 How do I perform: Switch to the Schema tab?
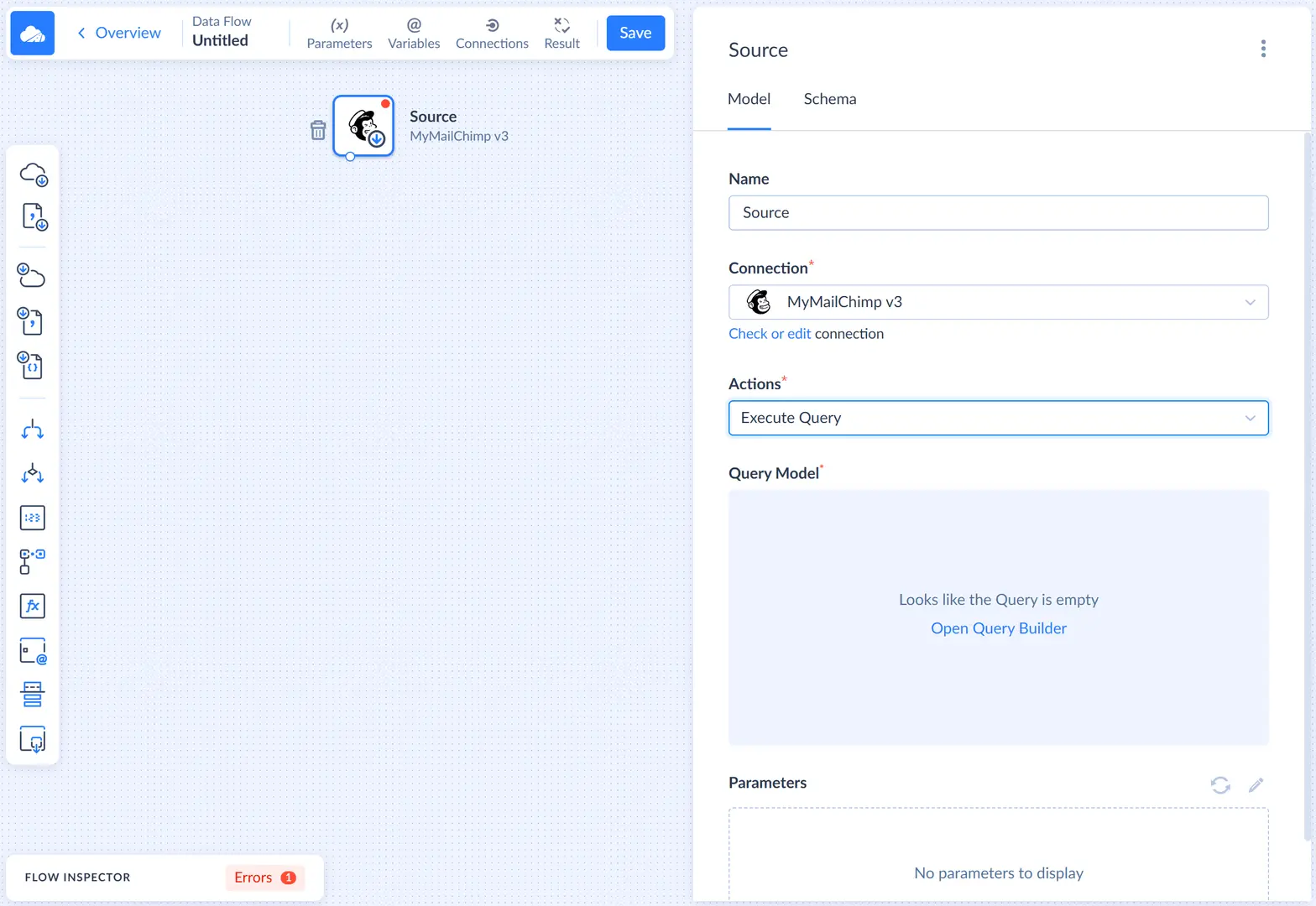pos(830,99)
